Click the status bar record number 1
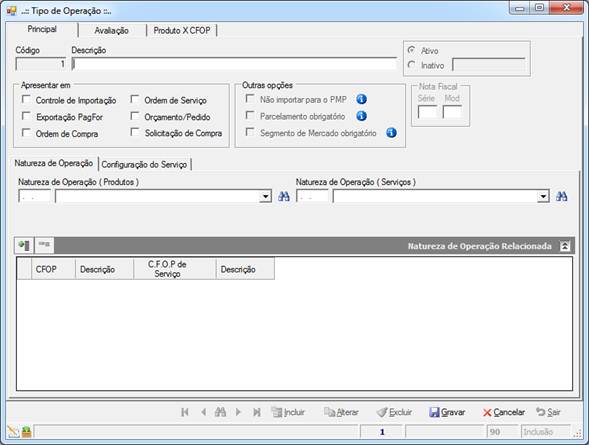The image size is (589, 445). [x=382, y=432]
